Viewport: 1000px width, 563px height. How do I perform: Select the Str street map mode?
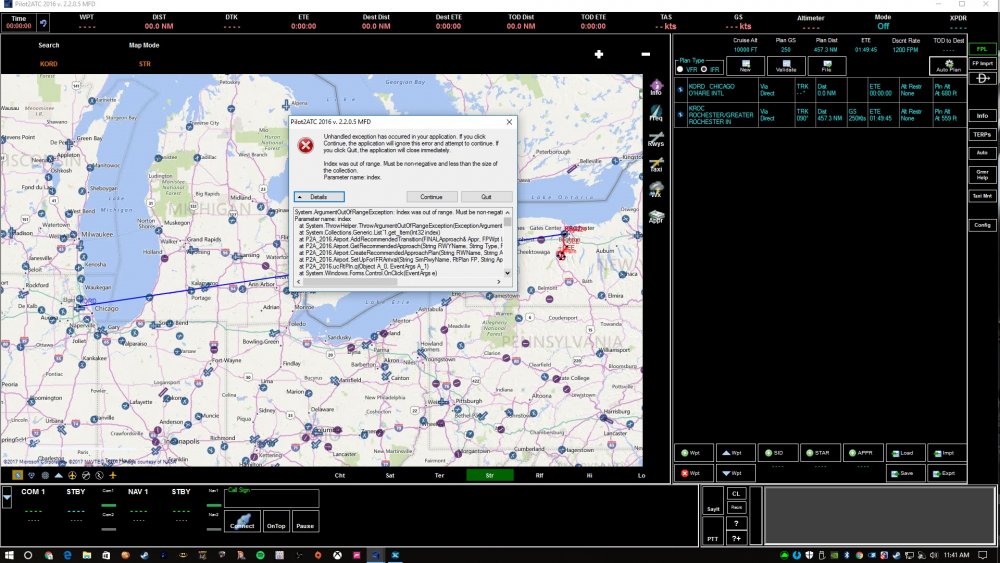click(489, 475)
